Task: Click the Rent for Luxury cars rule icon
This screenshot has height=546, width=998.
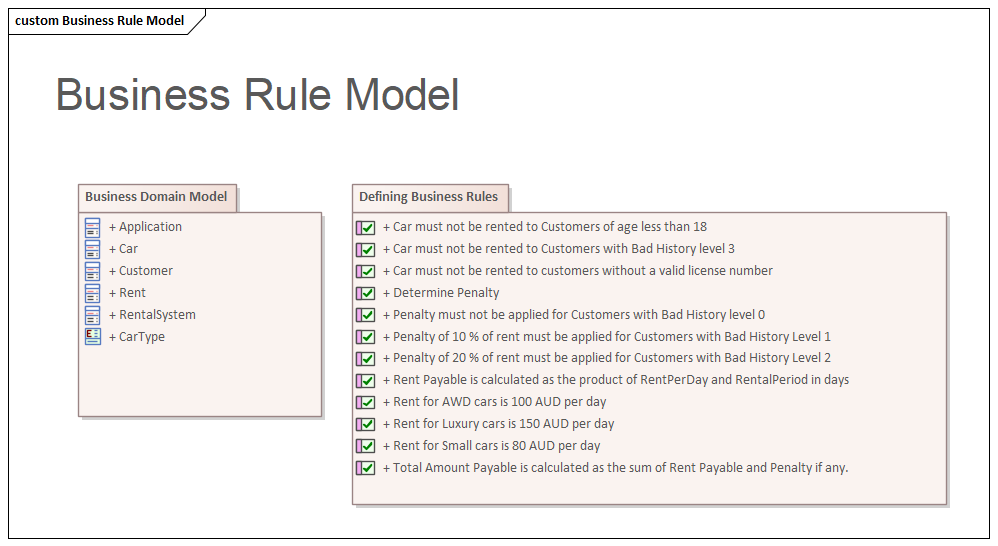Action: pos(366,424)
